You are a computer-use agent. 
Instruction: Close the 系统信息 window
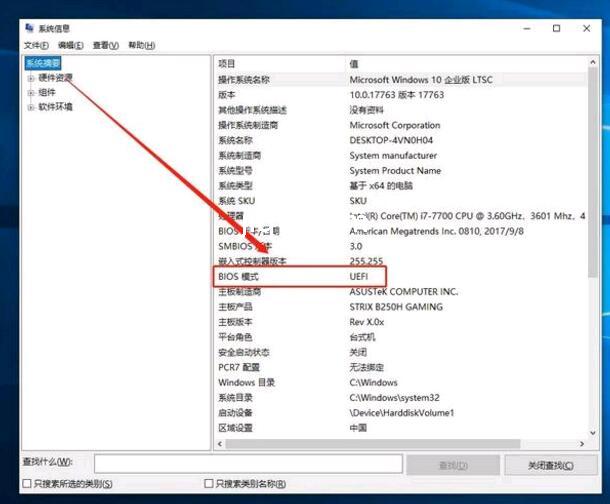coord(587,29)
